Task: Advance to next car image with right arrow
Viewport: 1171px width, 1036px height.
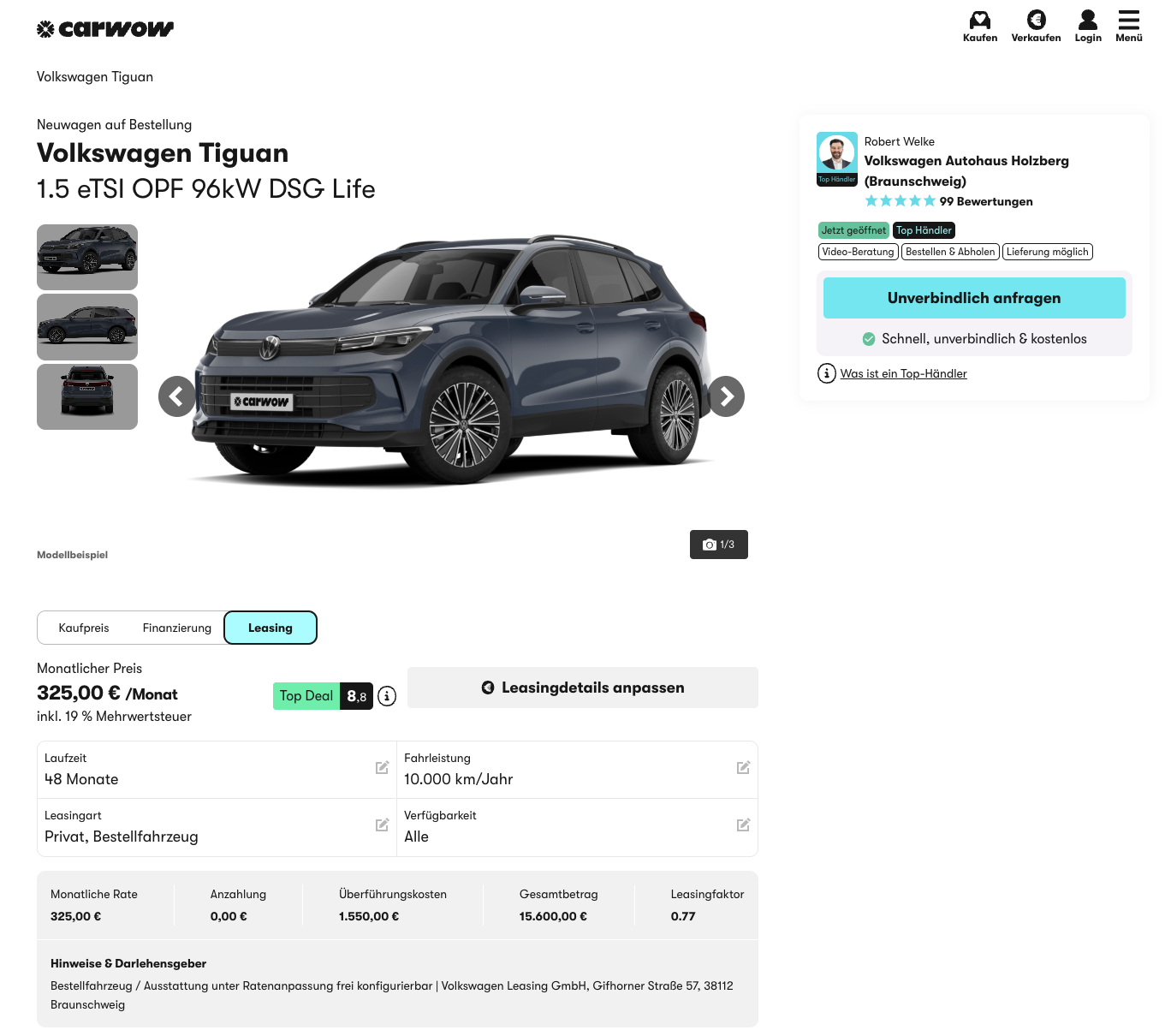Action: [x=726, y=396]
